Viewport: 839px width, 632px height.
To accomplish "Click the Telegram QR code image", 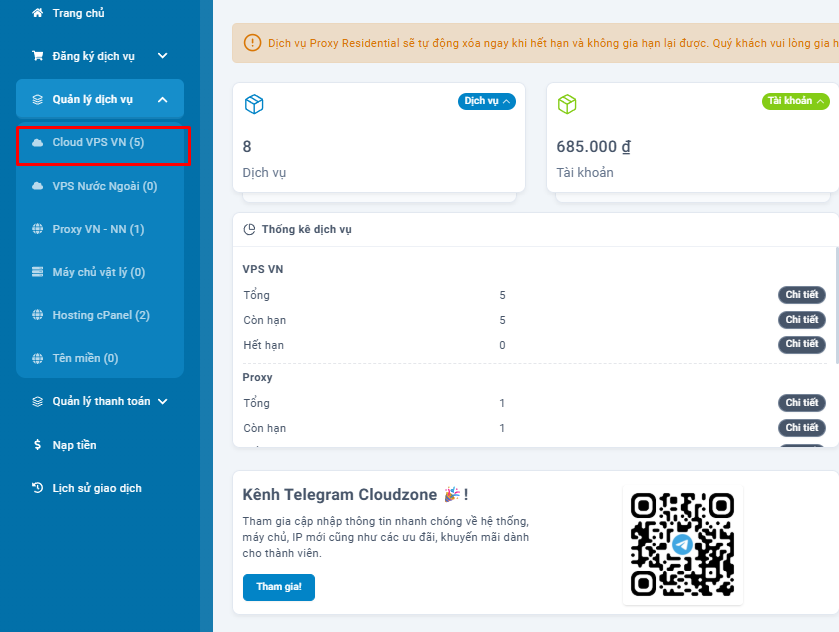I will tap(682, 544).
